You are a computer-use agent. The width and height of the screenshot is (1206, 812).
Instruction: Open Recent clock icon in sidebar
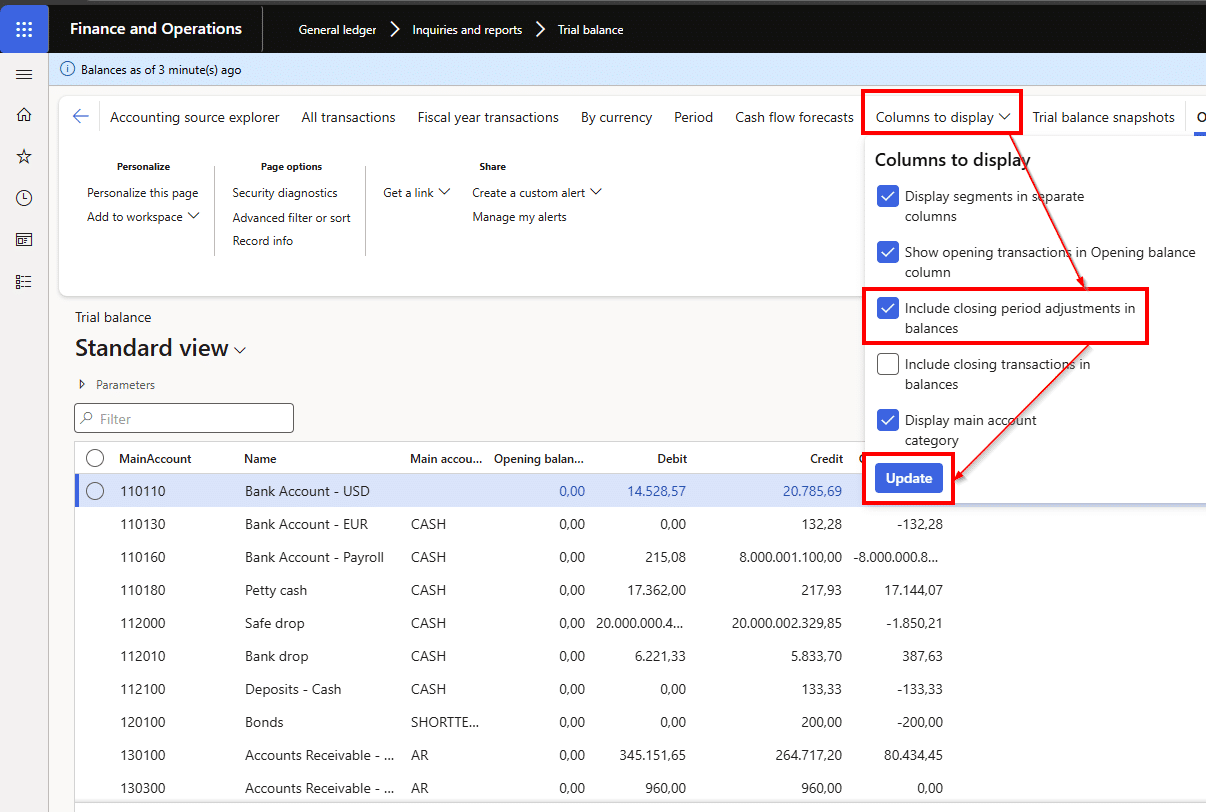24,198
